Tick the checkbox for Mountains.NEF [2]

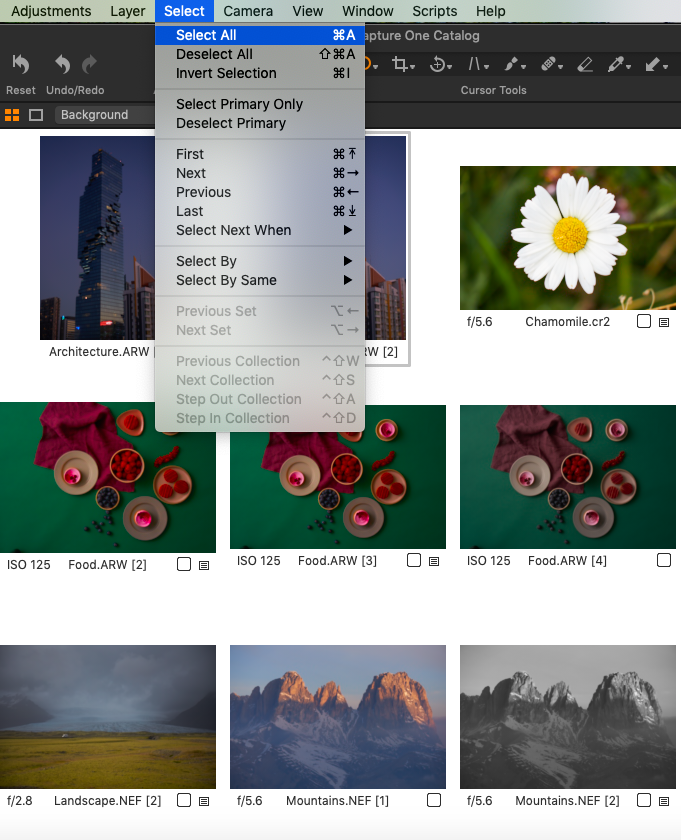point(644,800)
